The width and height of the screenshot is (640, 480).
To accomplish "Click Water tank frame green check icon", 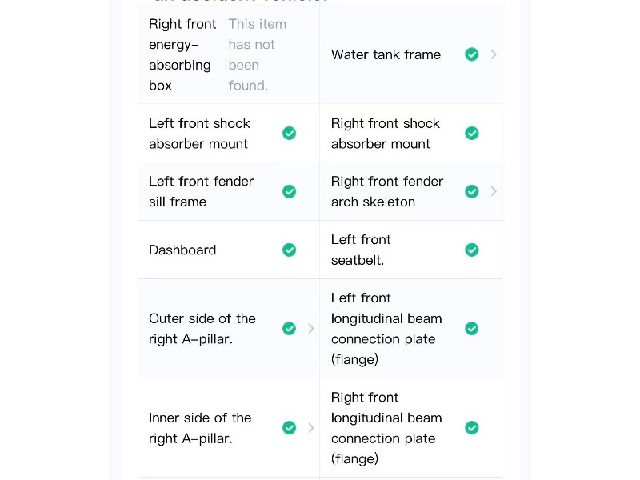I will 472,54.
